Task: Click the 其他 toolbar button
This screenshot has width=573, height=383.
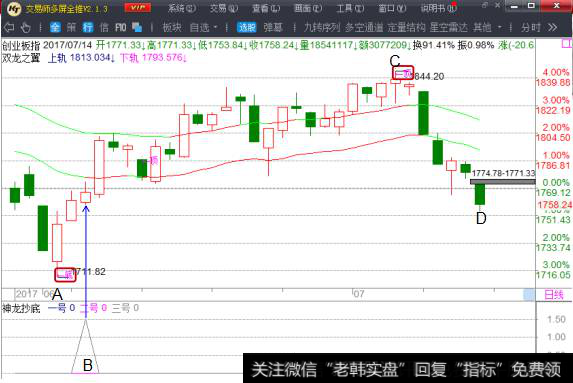Action: point(482,27)
